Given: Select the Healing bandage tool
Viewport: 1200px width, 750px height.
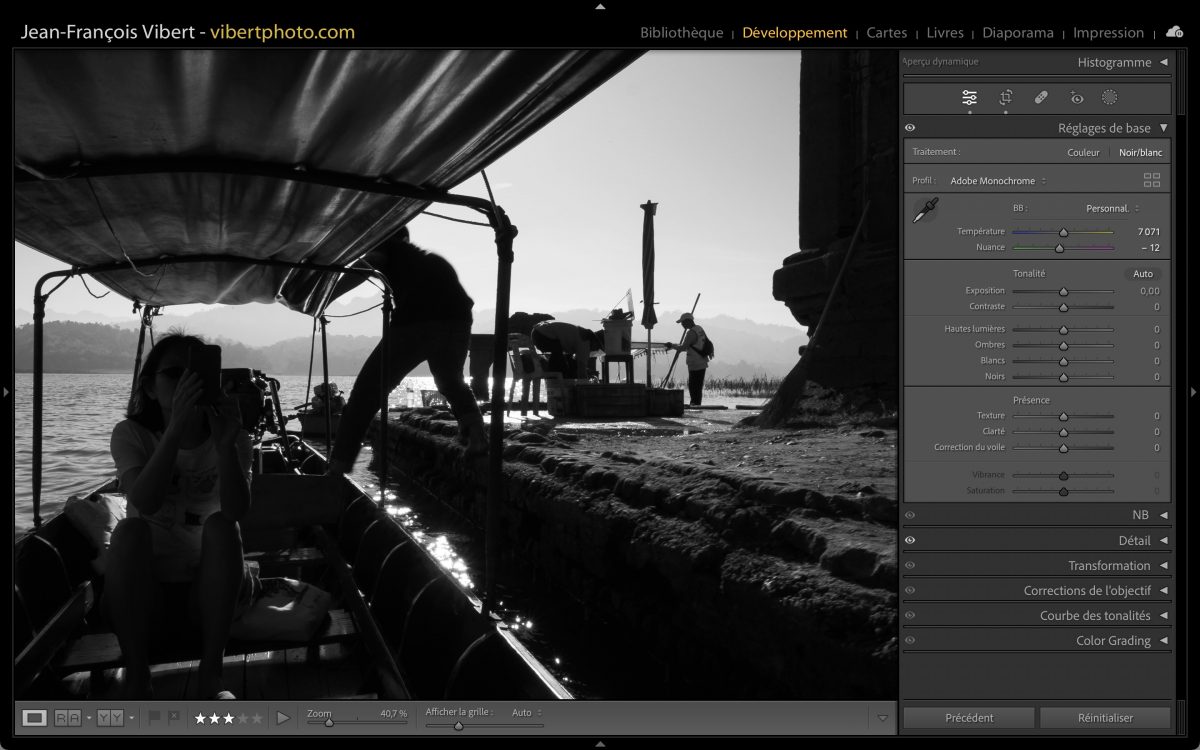Looking at the screenshot, I should click(1041, 98).
